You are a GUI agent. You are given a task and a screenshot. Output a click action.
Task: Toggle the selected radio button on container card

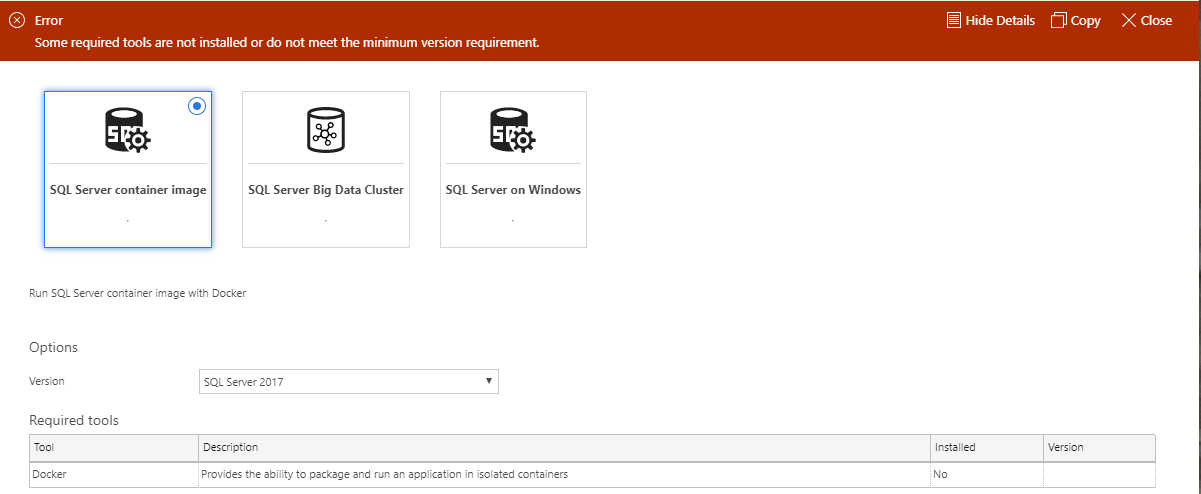click(x=197, y=106)
